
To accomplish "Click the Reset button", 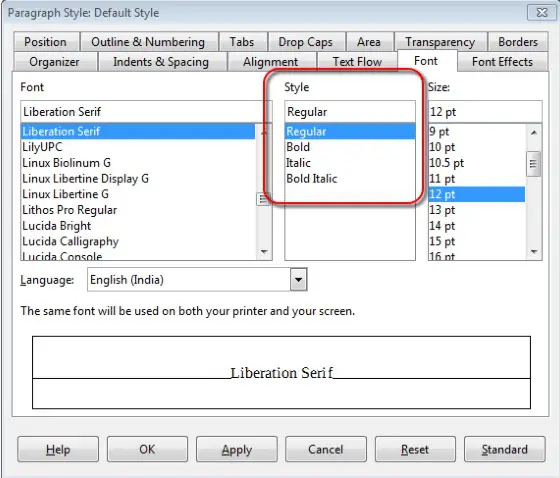I will coord(415,449).
